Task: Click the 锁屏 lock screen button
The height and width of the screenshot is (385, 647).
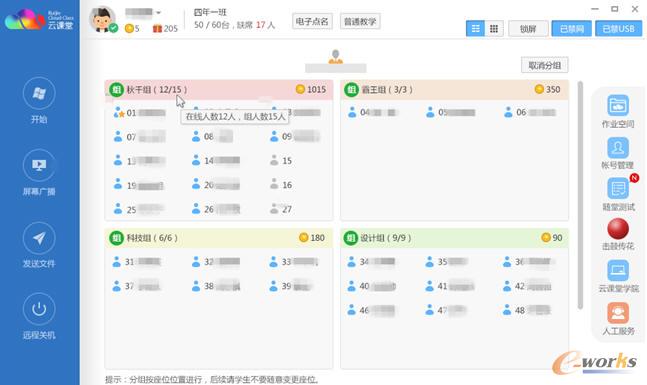Action: (x=528, y=28)
